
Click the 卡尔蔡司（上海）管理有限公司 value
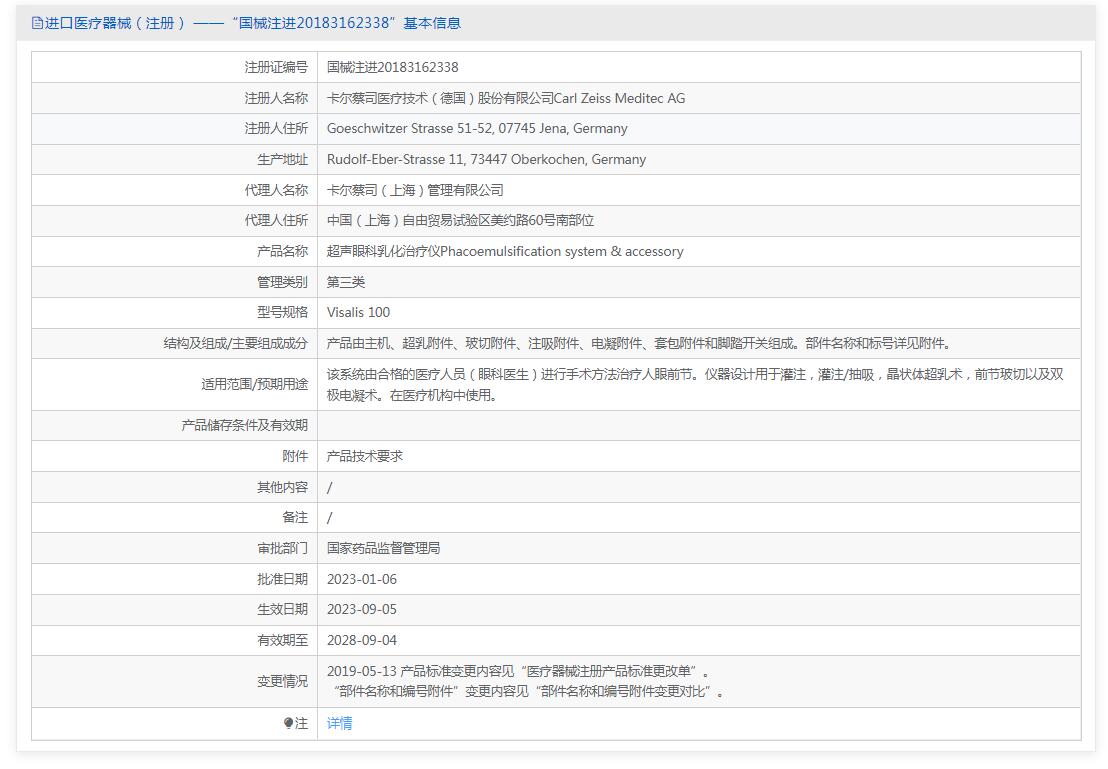(415, 190)
